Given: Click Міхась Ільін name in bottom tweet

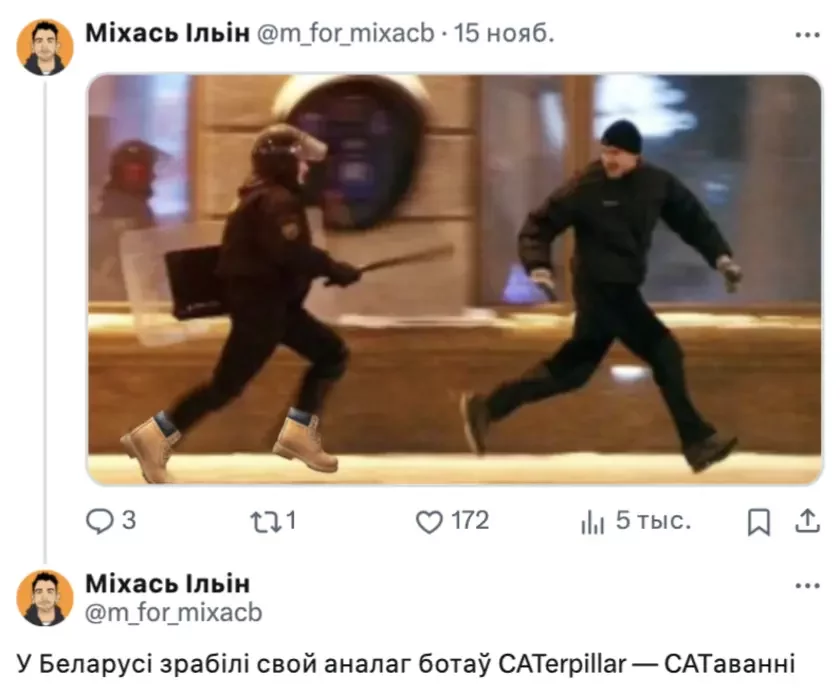Looking at the screenshot, I should (x=167, y=584).
